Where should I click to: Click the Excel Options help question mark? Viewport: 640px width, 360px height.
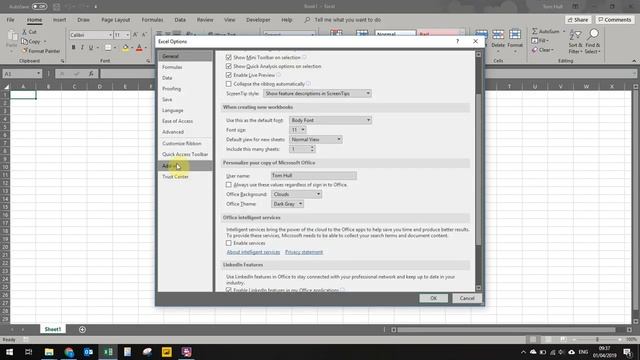point(458,41)
